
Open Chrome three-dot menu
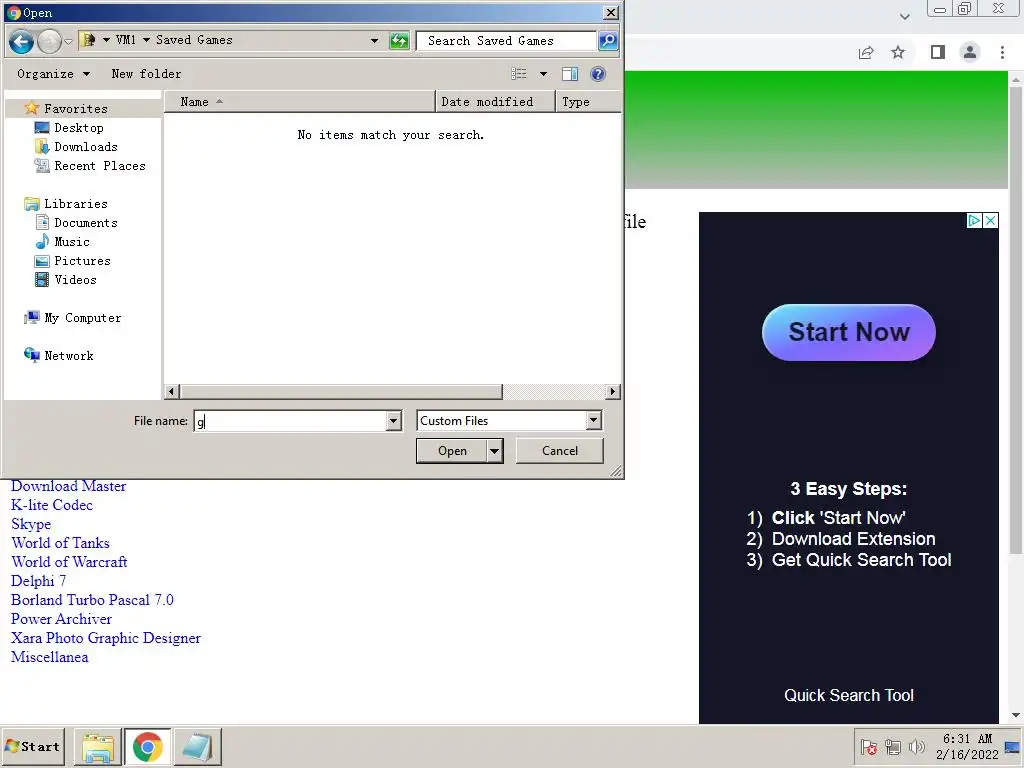[1002, 52]
